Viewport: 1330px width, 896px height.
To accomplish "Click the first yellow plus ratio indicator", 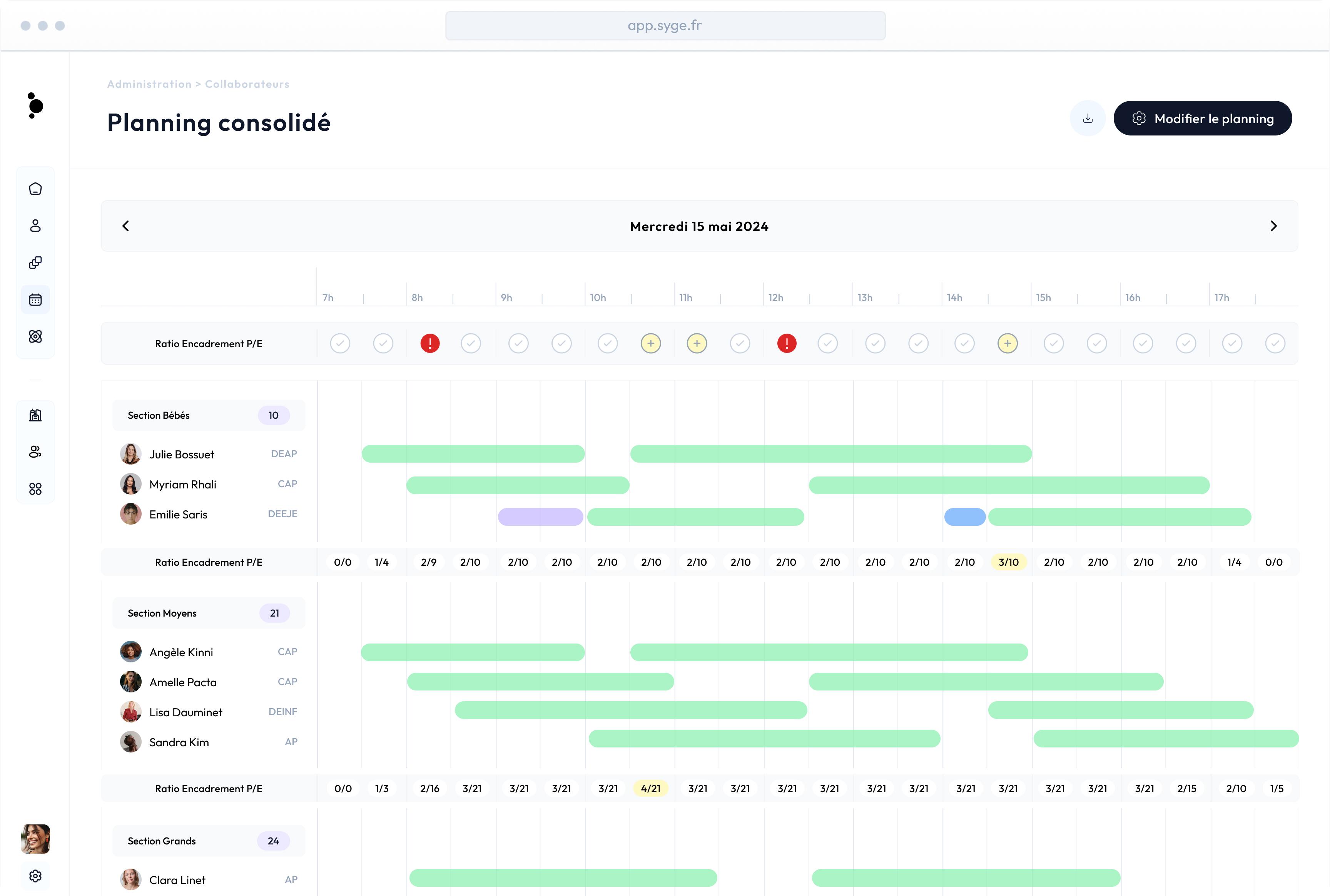I will click(651, 343).
